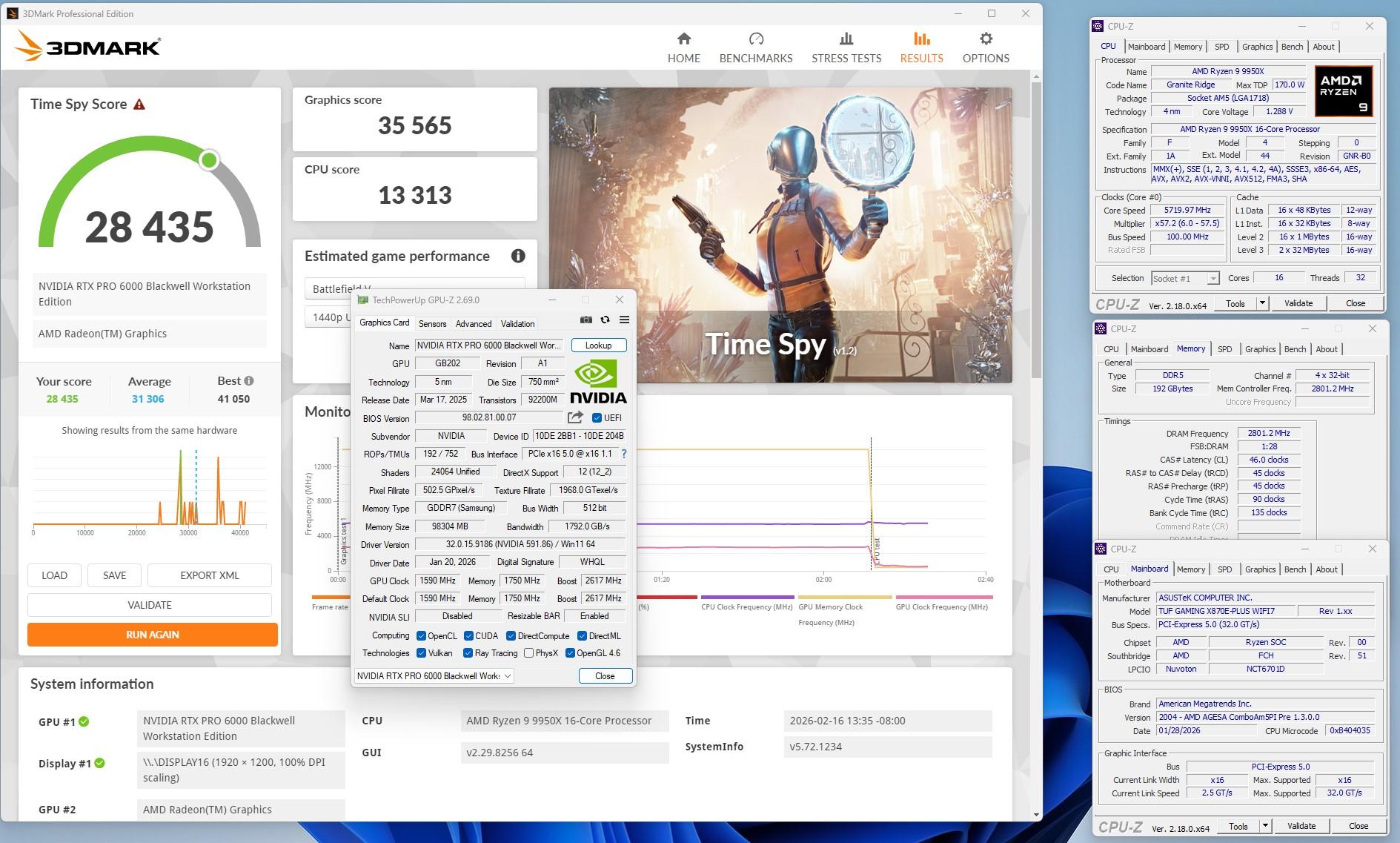Click the GPU-Z refresh icon
This screenshot has width=1400, height=843.
pos(605,320)
